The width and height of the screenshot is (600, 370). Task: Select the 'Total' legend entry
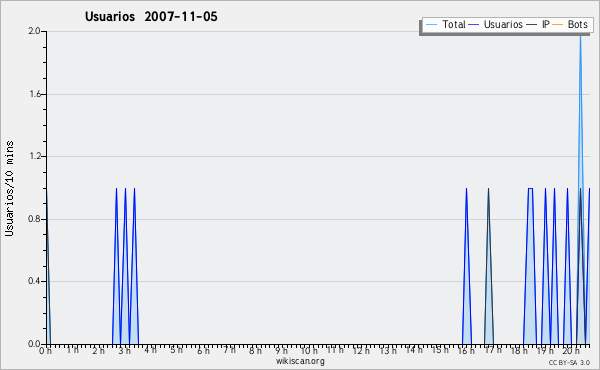point(445,25)
